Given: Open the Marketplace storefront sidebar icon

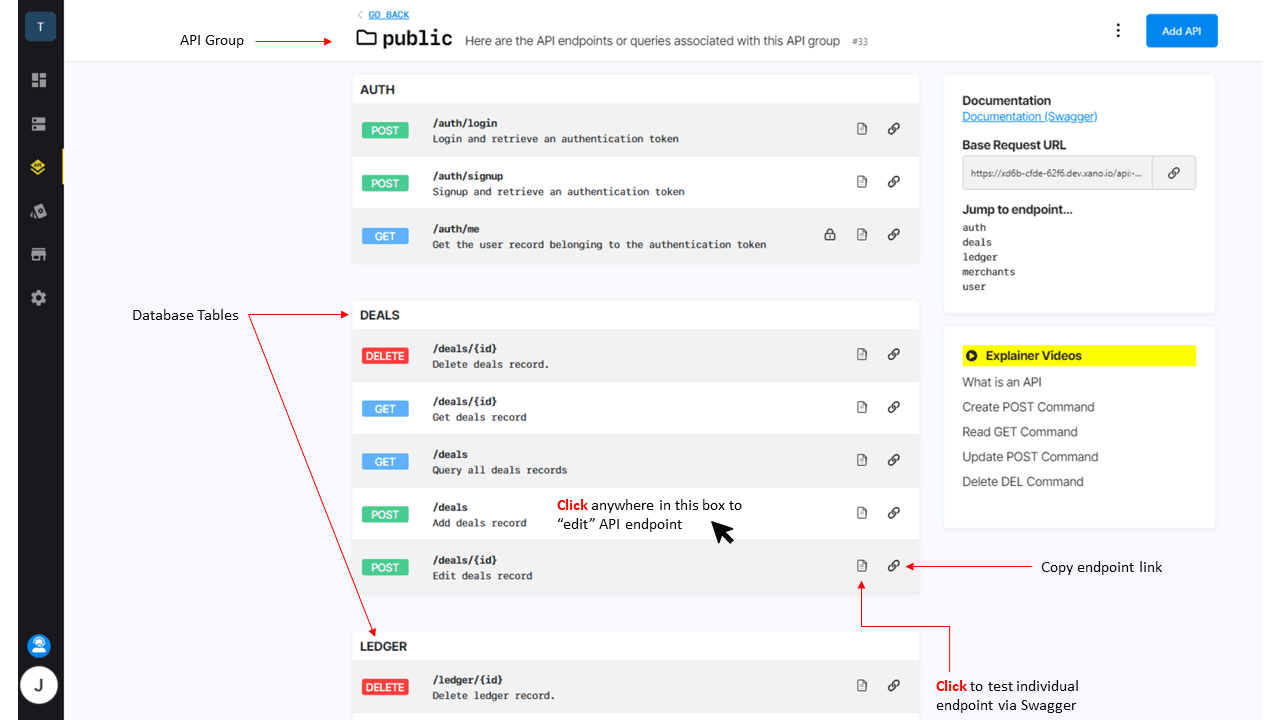Looking at the screenshot, I should point(39,254).
